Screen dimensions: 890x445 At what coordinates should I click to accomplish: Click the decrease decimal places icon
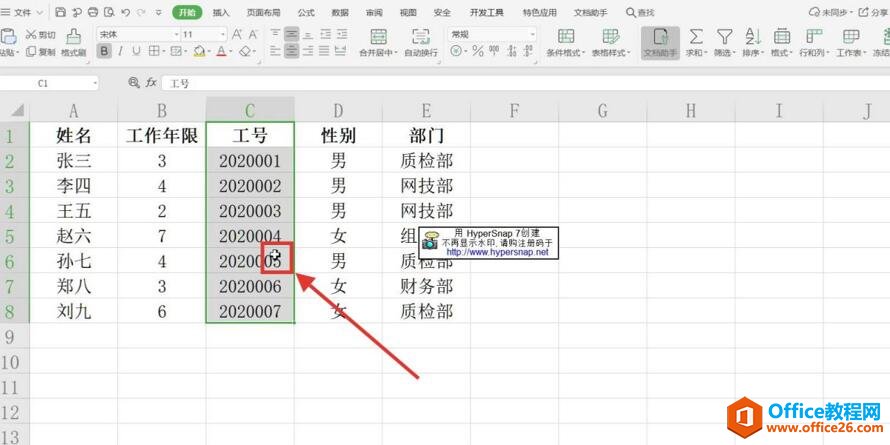tap(529, 52)
